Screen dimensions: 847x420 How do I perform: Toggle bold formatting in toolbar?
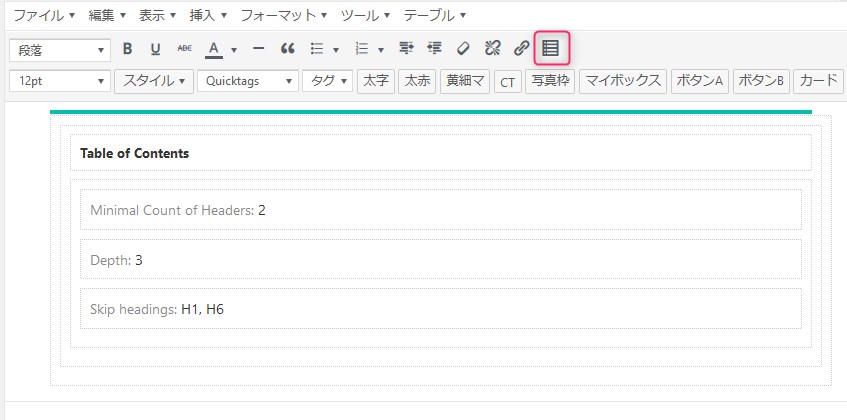pyautogui.click(x=127, y=49)
